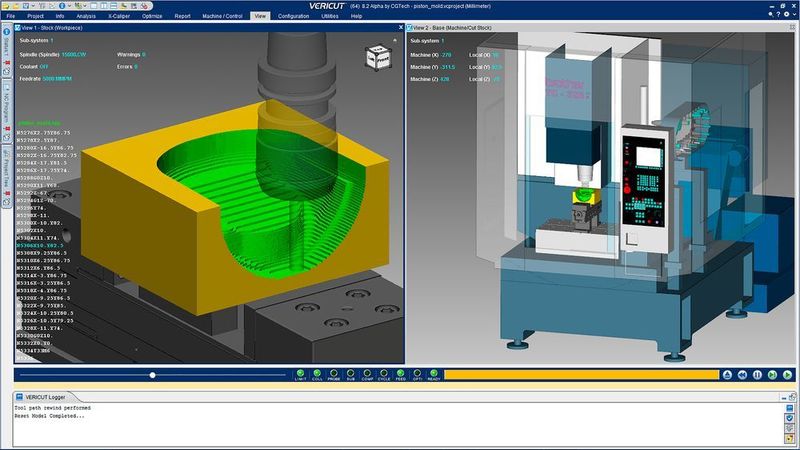Click the question mark help icon top right
800x450 pixels.
coord(778,14)
